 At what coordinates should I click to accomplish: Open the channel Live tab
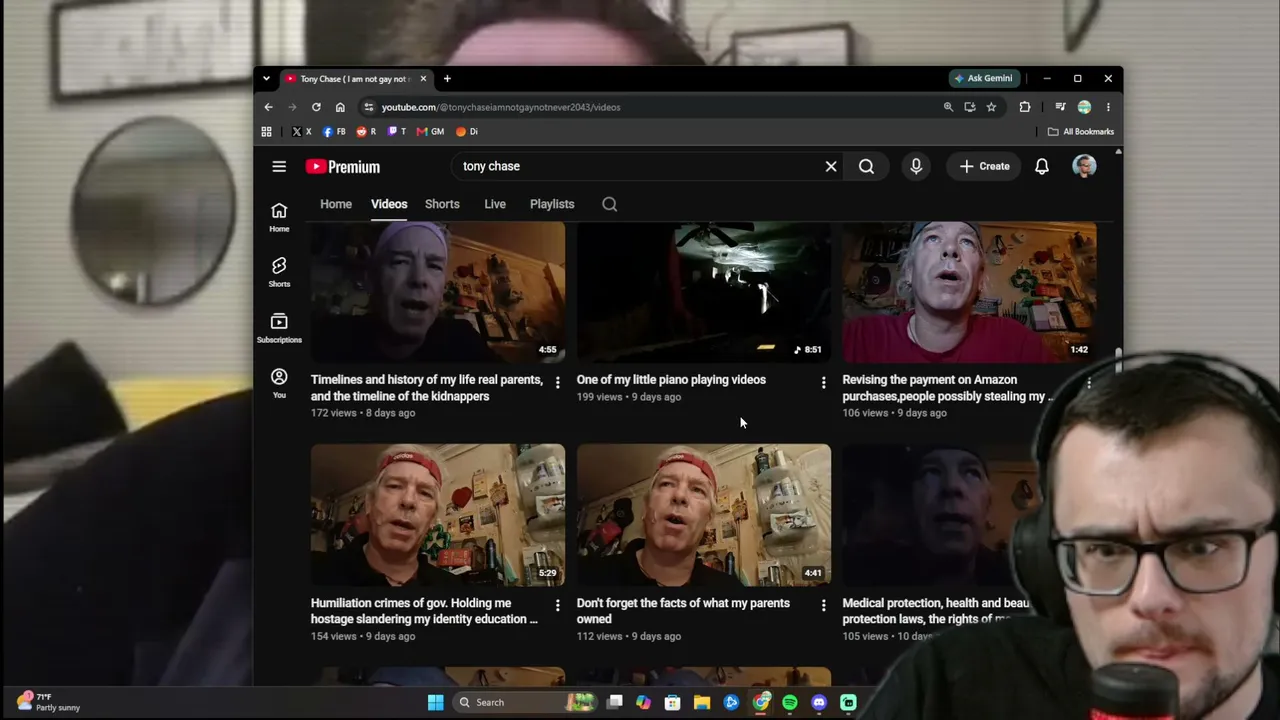tap(495, 204)
